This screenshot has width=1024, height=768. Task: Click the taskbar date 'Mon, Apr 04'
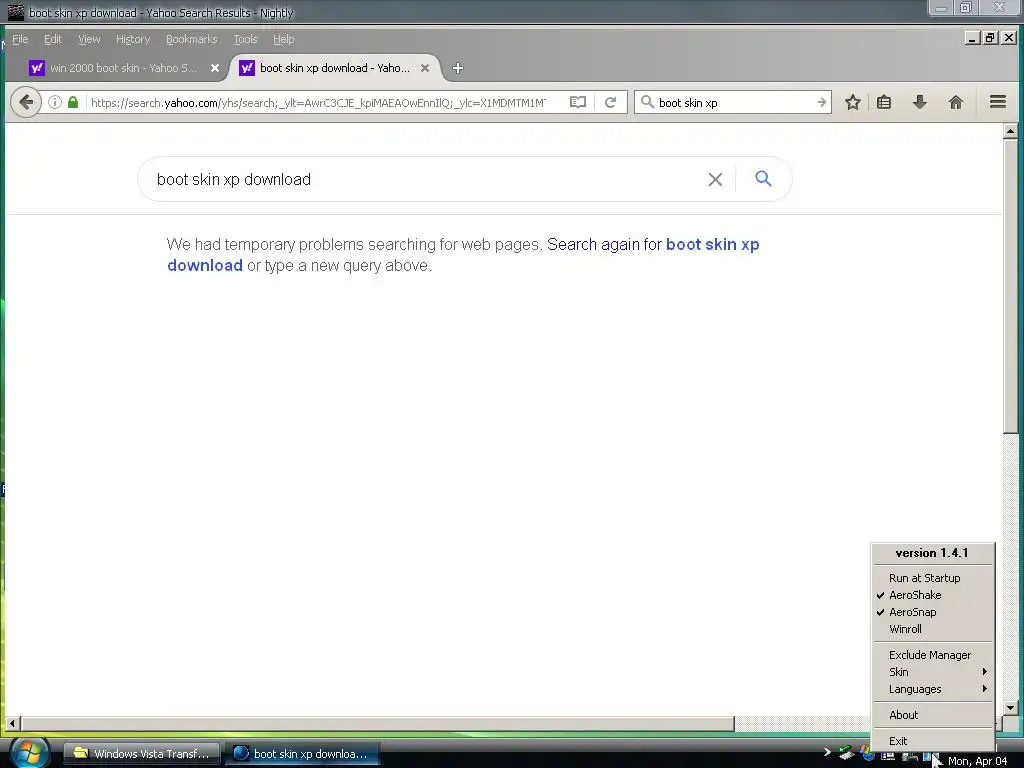[x=977, y=761]
